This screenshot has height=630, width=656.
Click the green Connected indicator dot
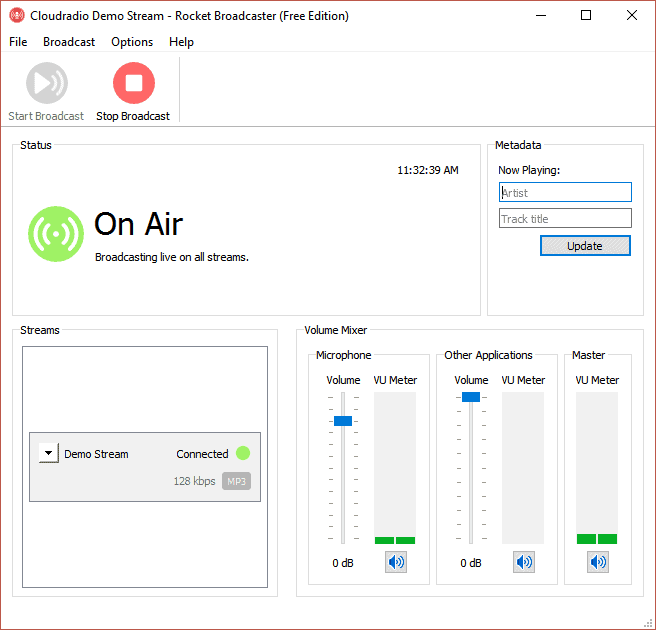242,454
